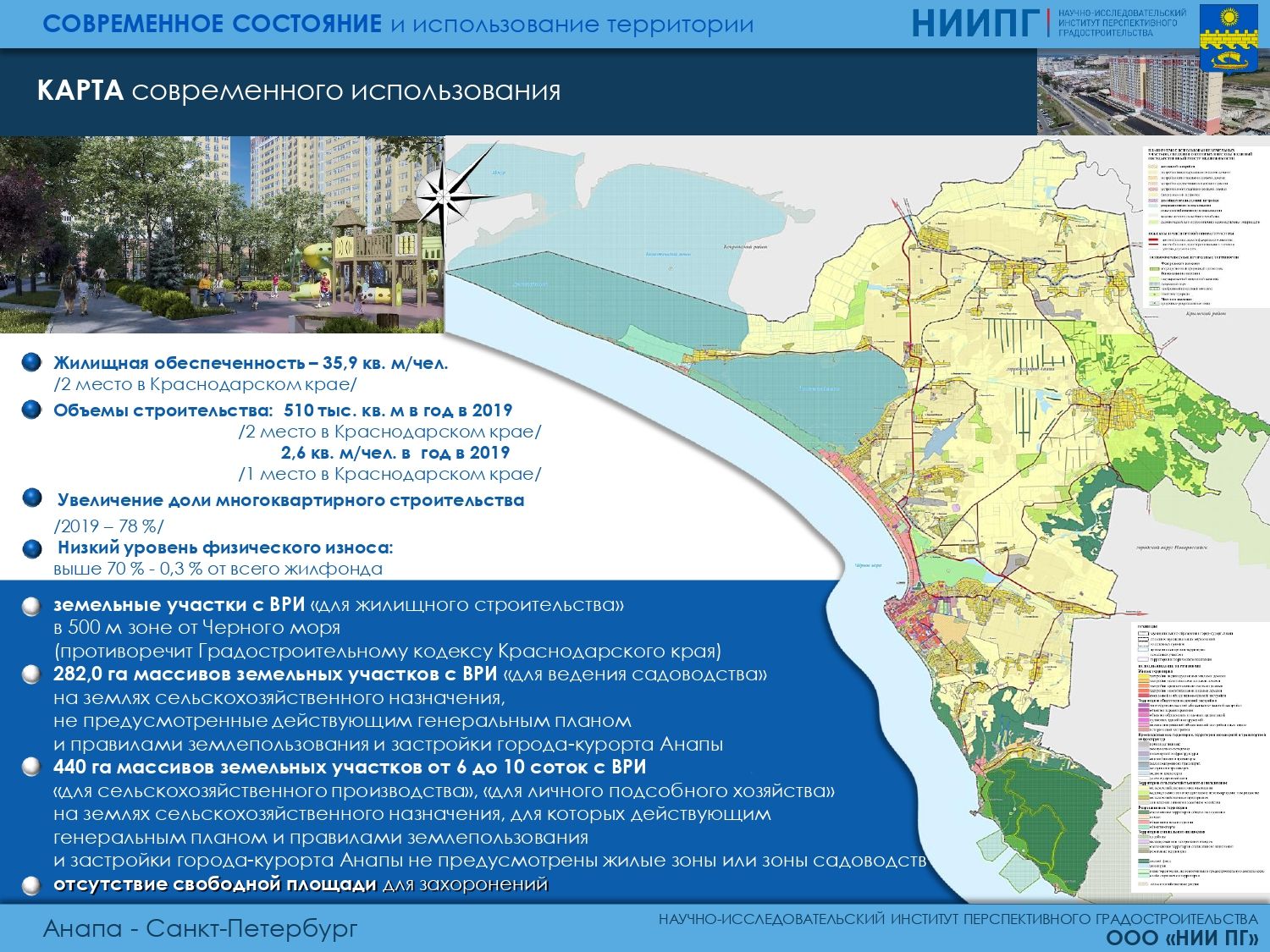Click white bullet next to 282,0 га массивов
Screen dimensions: 1270x952
point(32,675)
